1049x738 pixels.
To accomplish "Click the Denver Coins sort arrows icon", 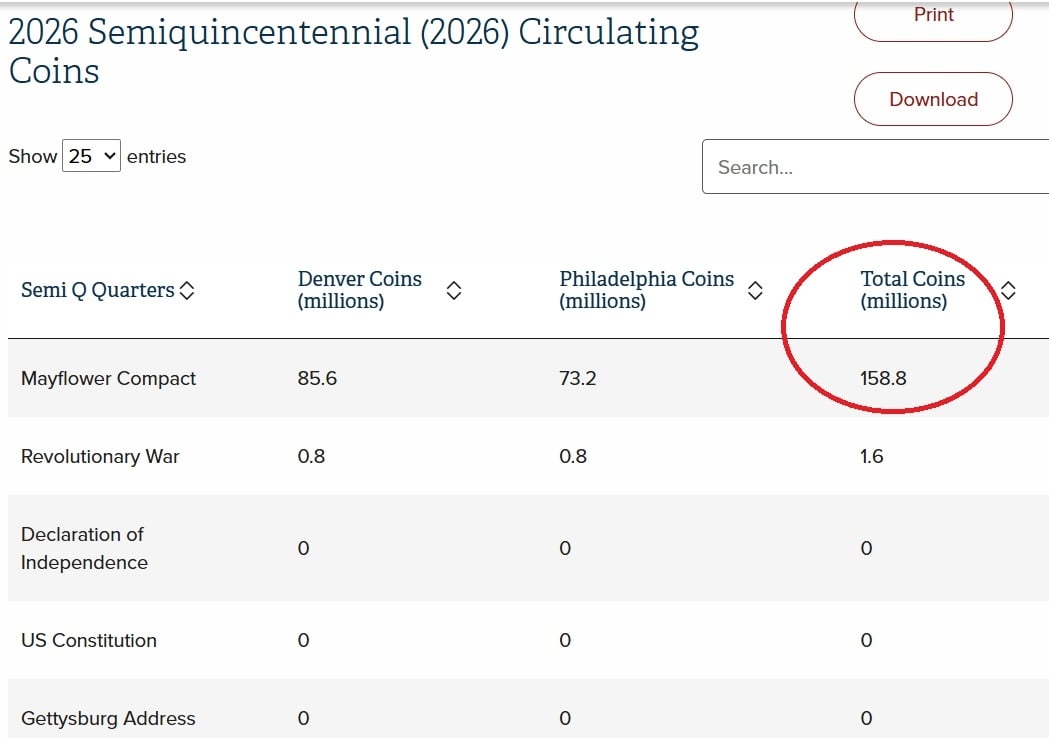I will [x=453, y=290].
